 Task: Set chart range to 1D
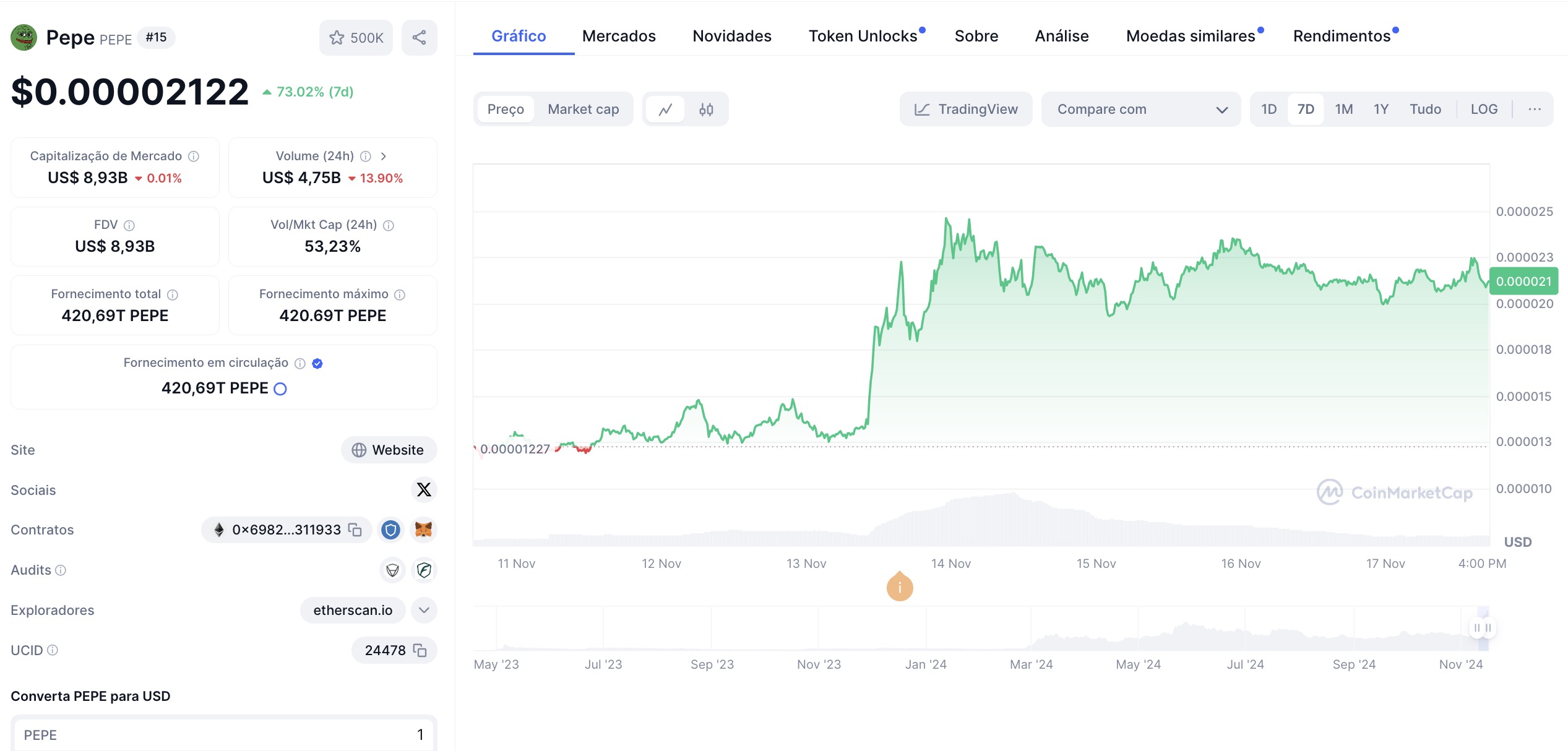coord(1269,109)
